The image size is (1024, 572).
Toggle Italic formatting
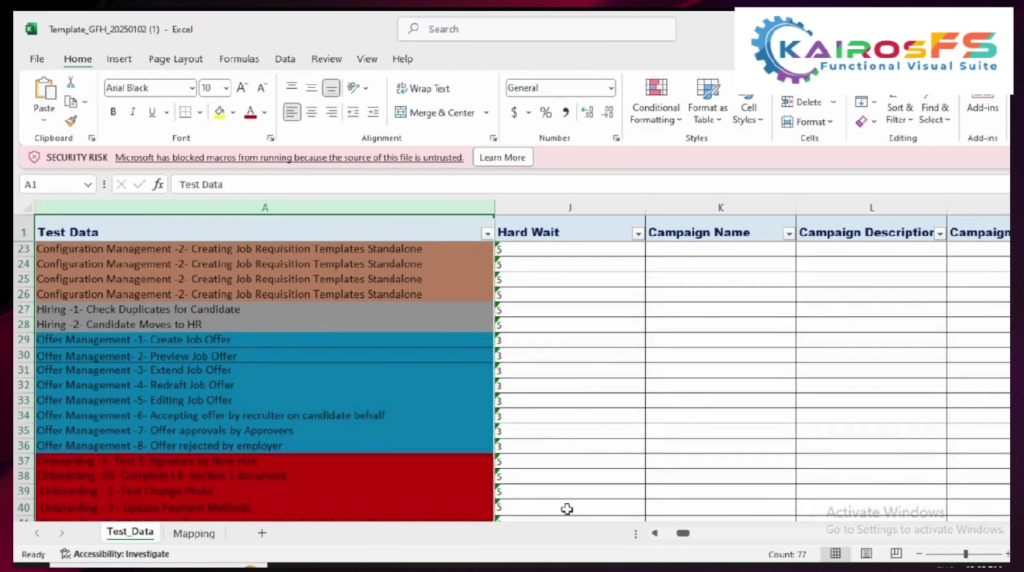[133, 113]
